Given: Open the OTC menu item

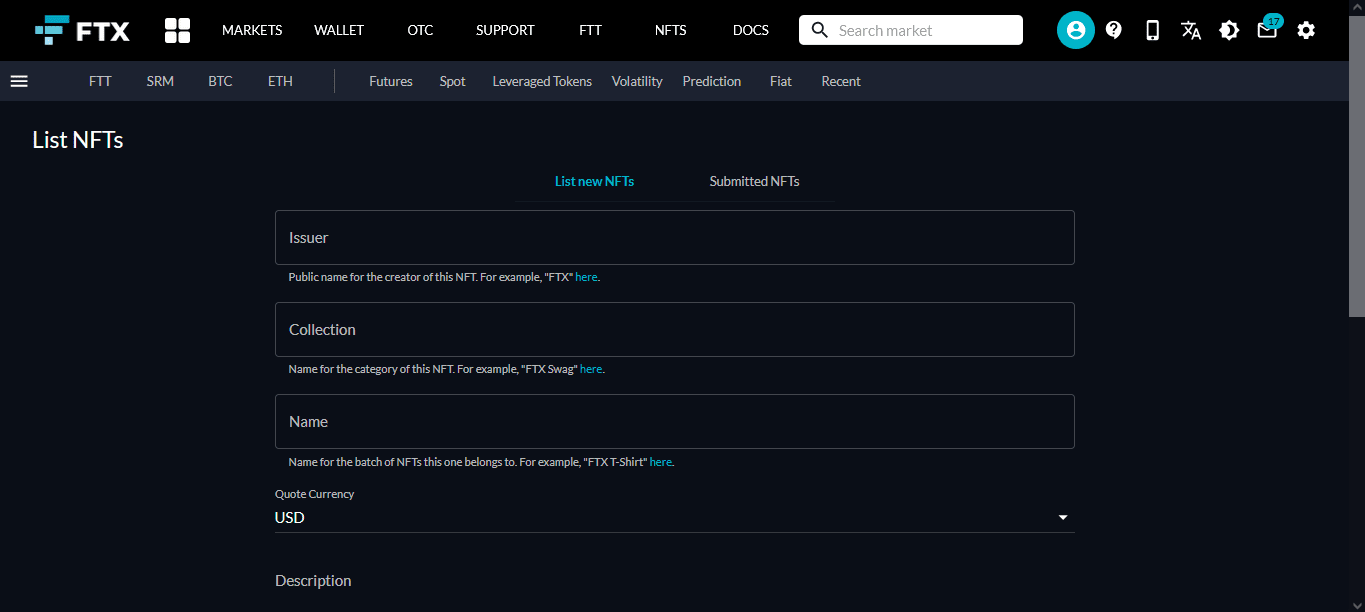Looking at the screenshot, I should 420,30.
